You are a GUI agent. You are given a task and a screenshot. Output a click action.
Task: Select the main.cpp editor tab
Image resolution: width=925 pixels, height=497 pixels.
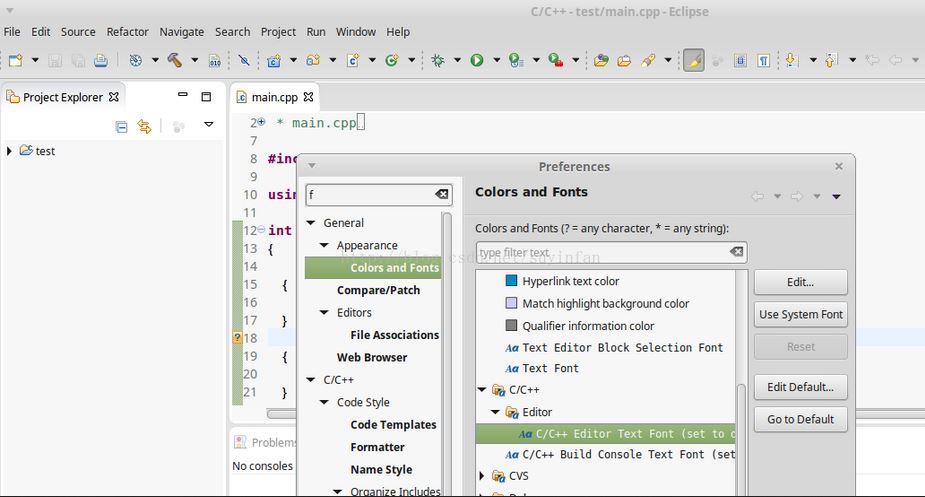(x=275, y=97)
